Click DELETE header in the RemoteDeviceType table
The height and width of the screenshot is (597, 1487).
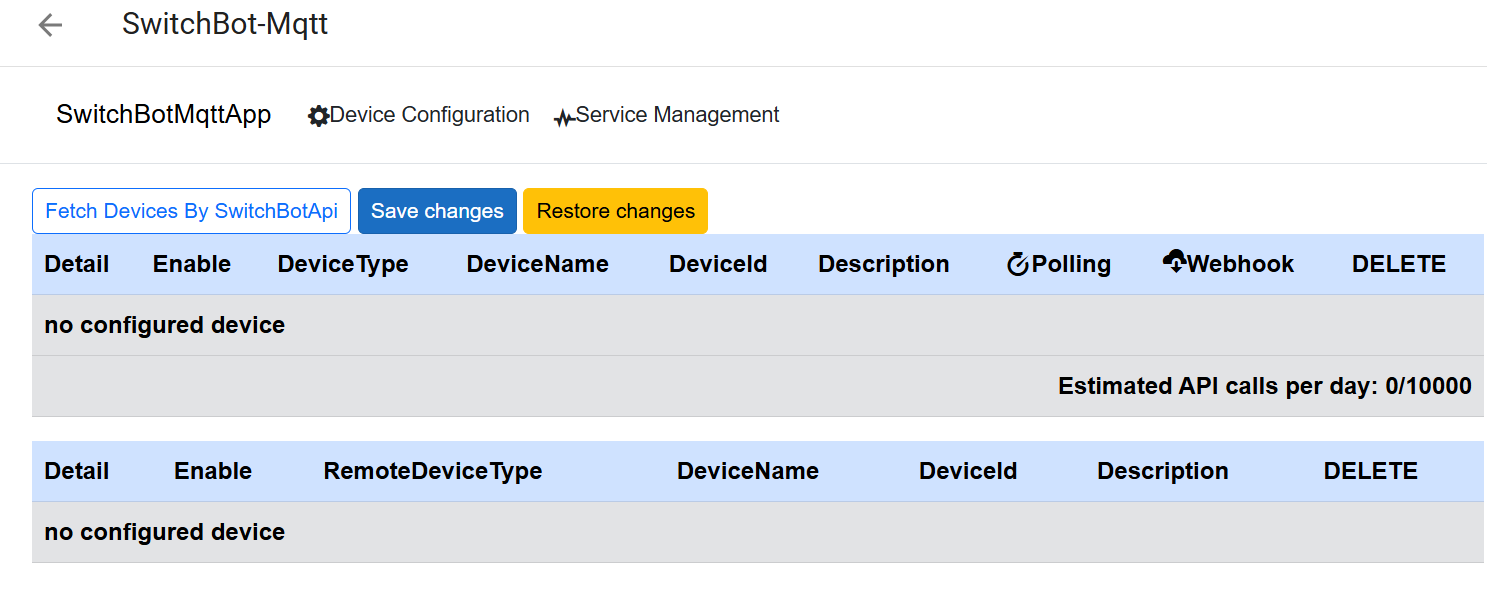point(1371,471)
